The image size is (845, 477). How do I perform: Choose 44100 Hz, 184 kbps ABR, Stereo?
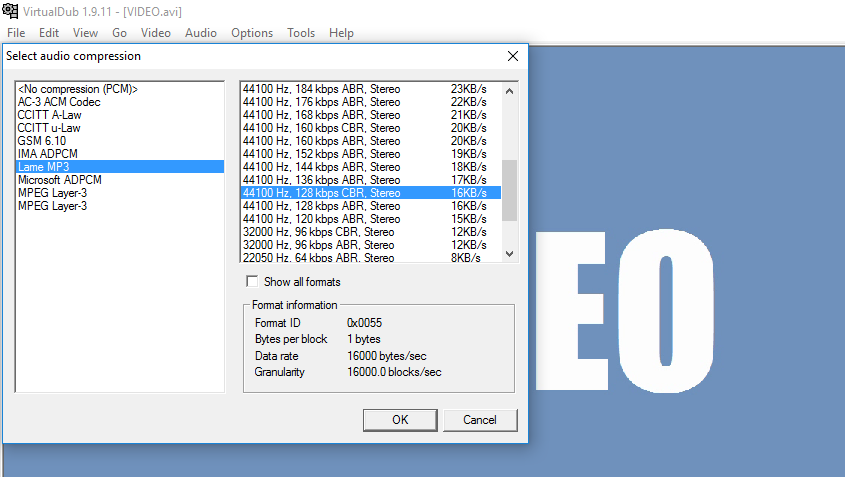pos(371,89)
